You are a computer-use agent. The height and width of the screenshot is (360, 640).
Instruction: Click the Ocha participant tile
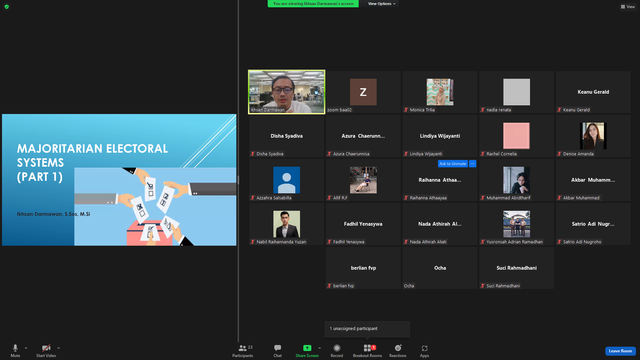(440, 268)
